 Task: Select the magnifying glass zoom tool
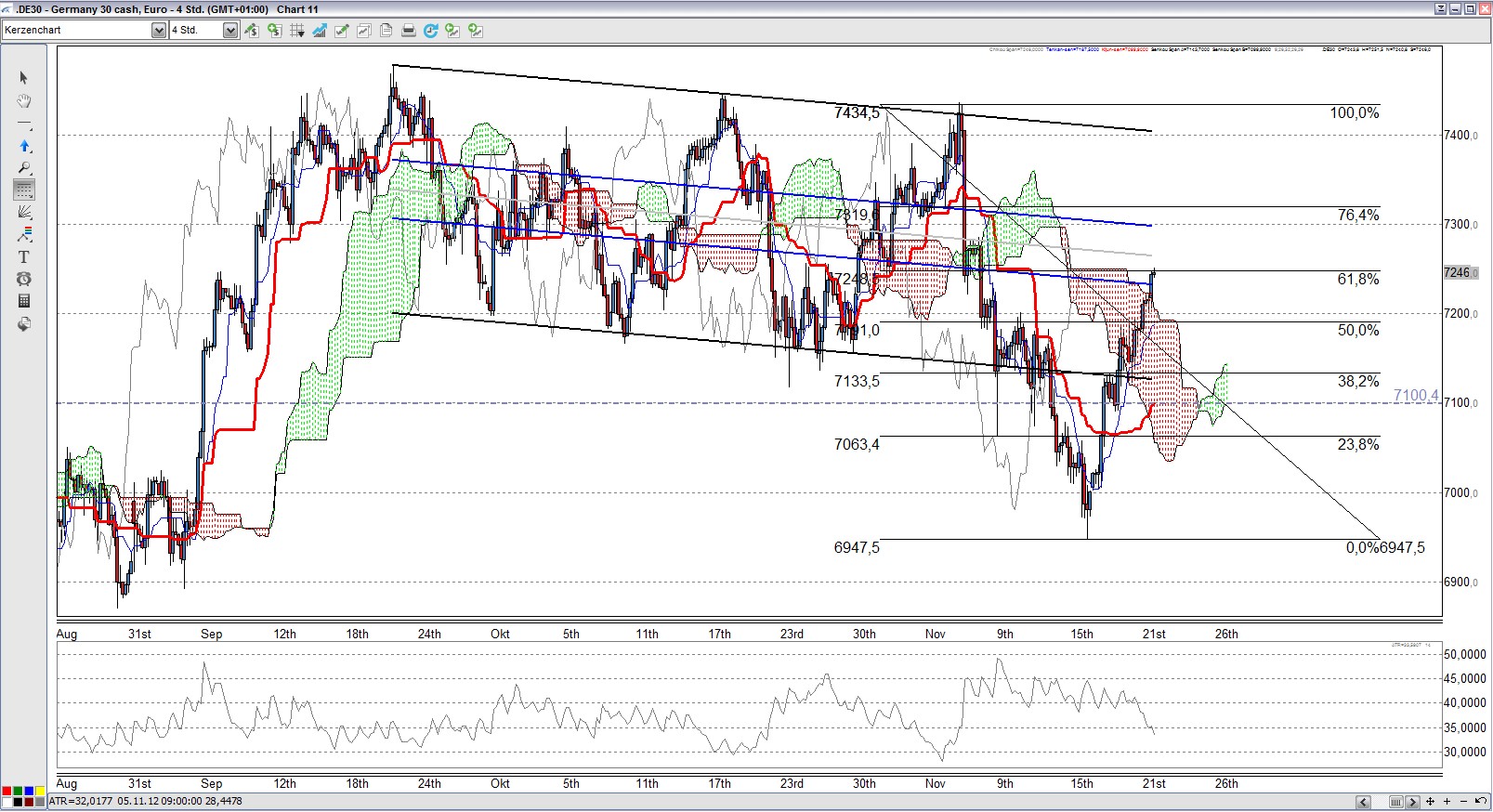point(24,168)
